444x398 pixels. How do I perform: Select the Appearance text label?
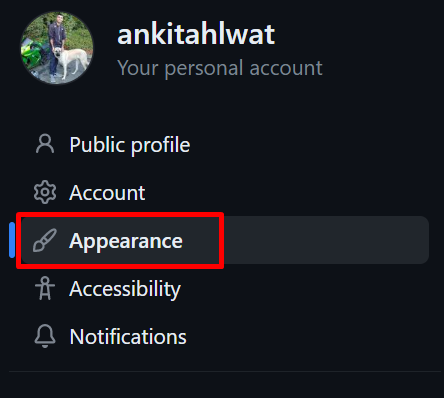point(126,241)
